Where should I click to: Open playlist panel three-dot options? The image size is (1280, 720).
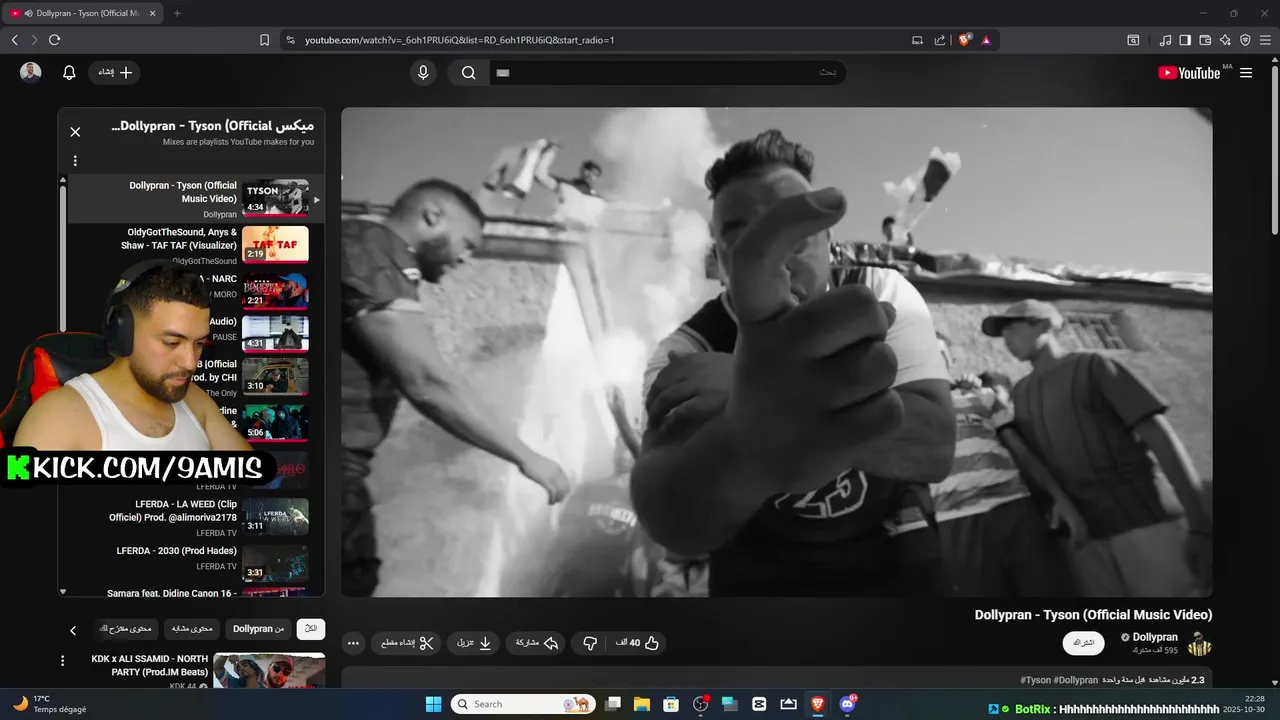click(75, 160)
